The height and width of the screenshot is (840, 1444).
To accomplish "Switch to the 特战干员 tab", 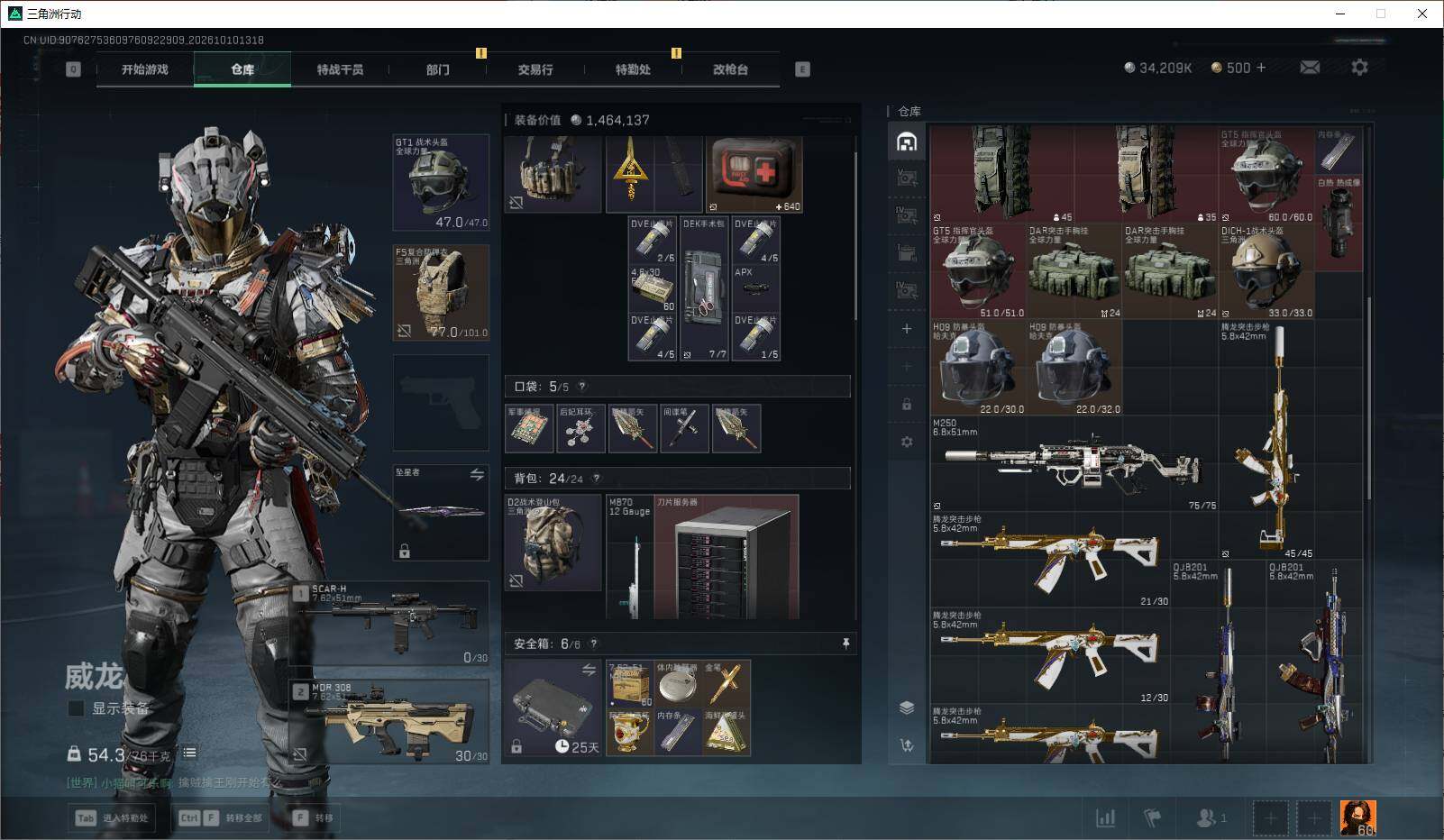I will click(340, 69).
